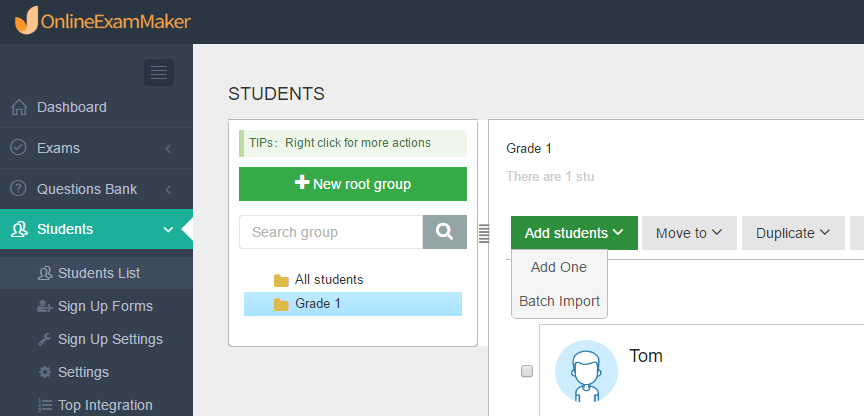Click the New root group button
Viewport: 864px width, 416px height.
(x=353, y=184)
